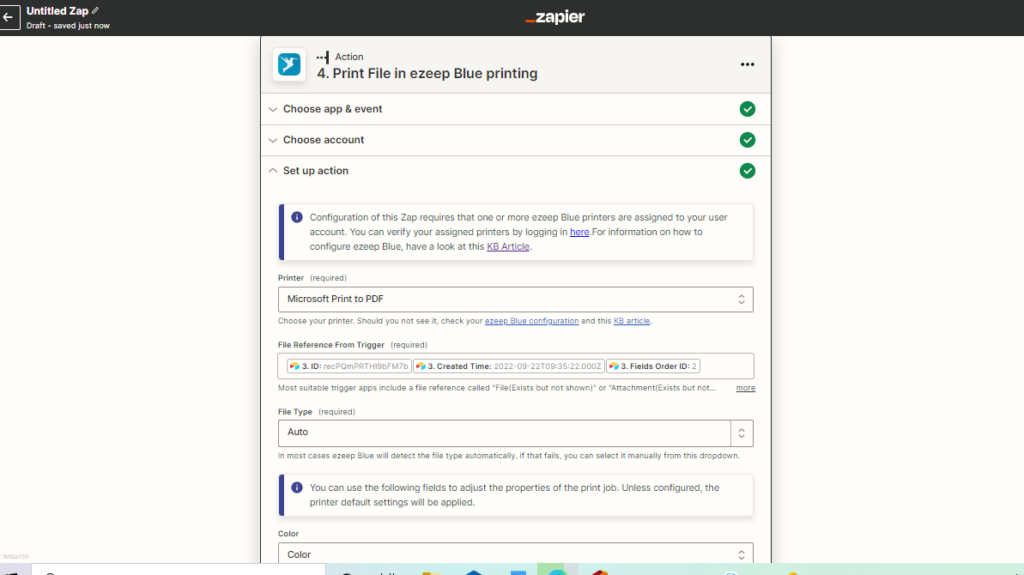
Task: Click the ezeep Blue app icon
Action: [x=289, y=65]
